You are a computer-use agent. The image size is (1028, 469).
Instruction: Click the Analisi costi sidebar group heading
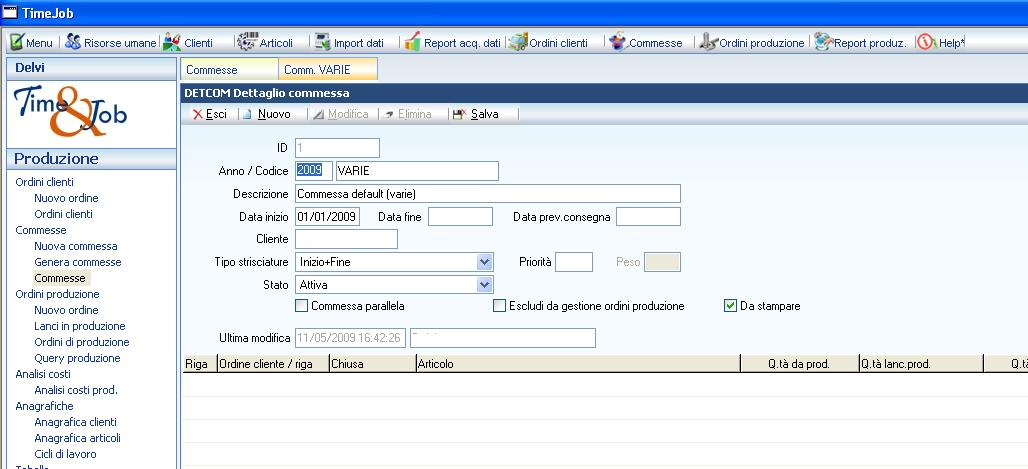click(x=43, y=374)
